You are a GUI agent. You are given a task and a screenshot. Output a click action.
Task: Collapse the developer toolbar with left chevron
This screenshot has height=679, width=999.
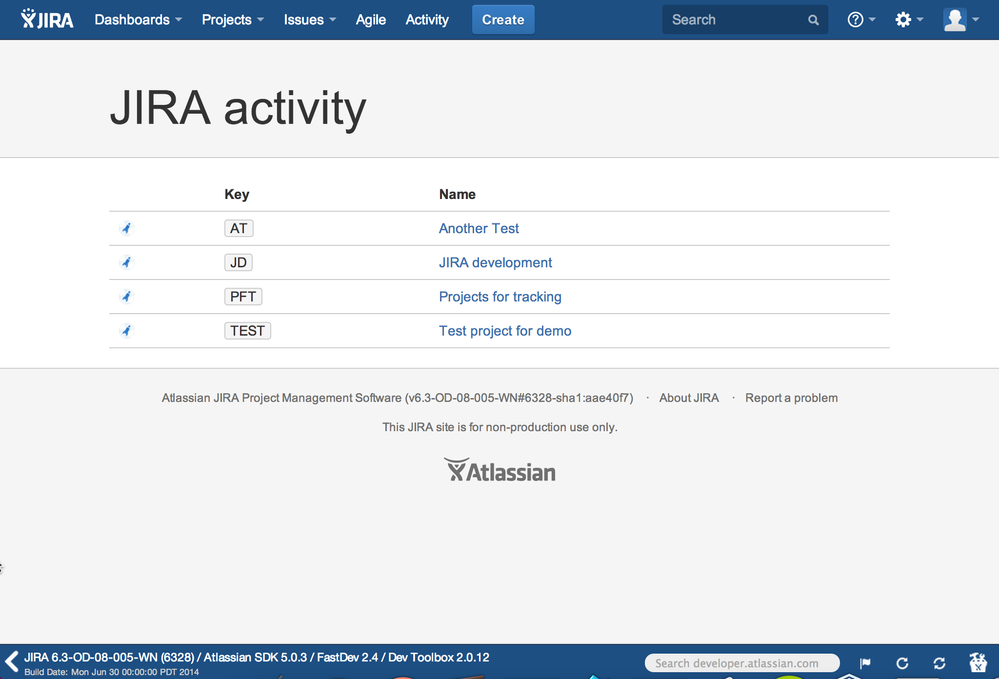tap(11, 661)
